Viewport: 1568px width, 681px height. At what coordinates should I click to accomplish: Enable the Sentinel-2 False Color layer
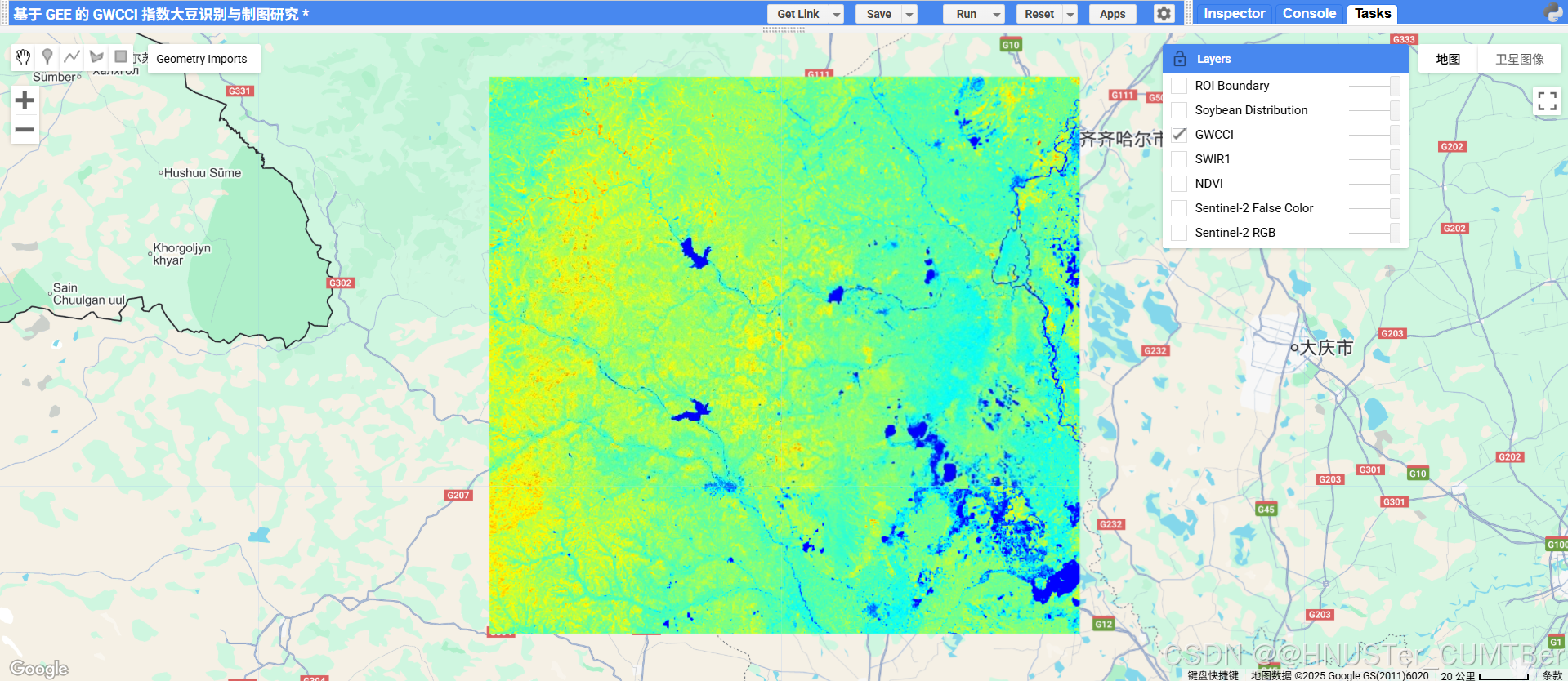(x=1179, y=208)
